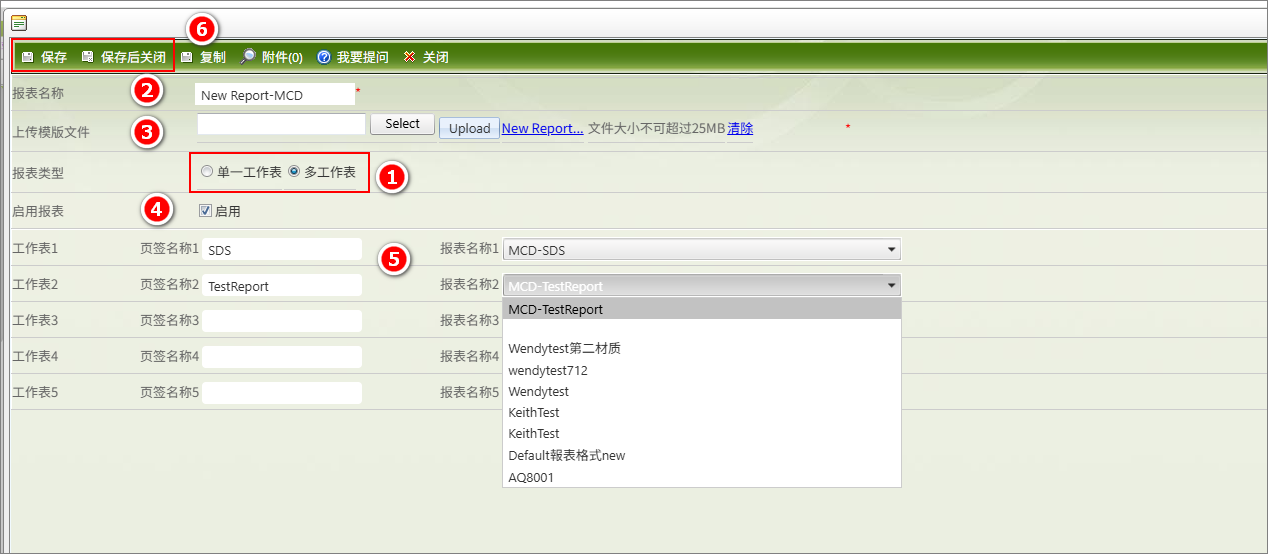Select the 单一工作表 radio button

point(207,172)
